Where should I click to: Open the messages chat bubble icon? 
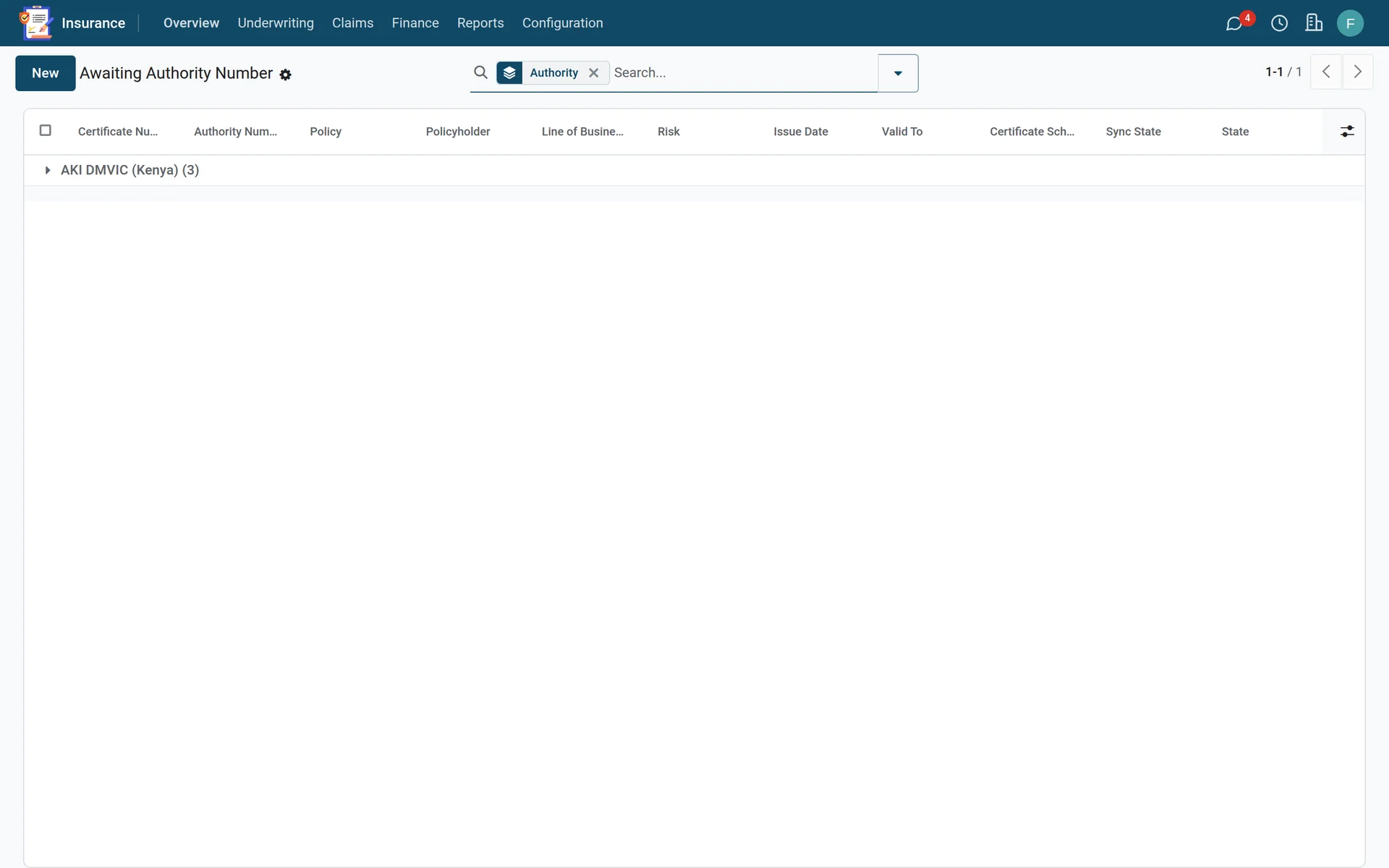pos(1234,23)
